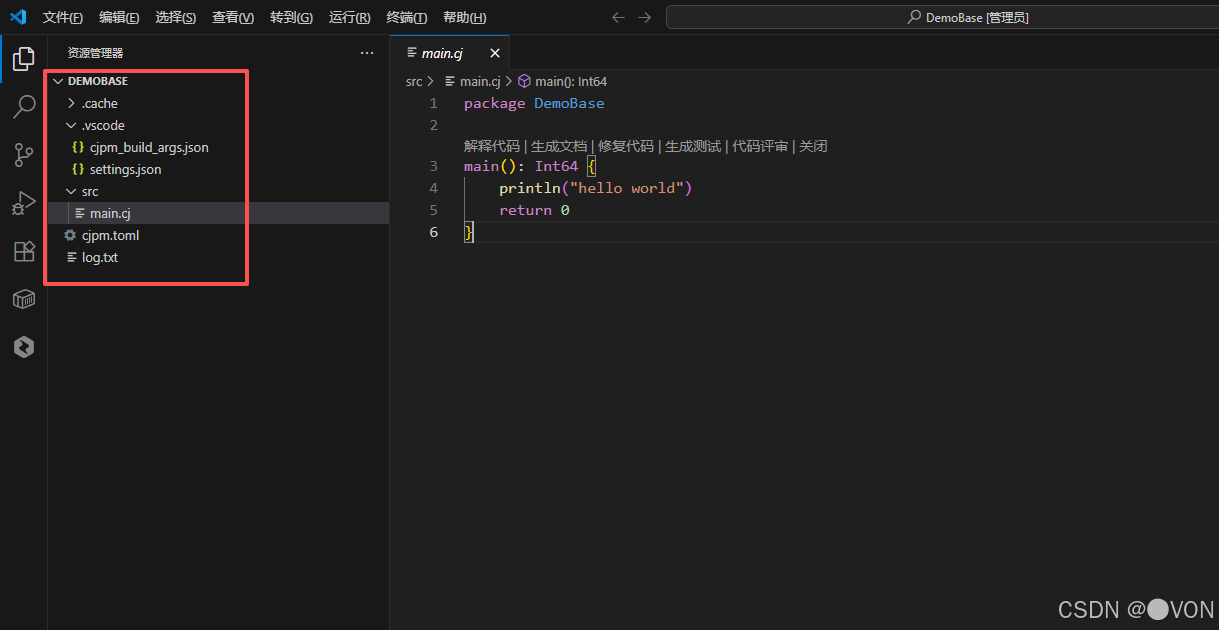The height and width of the screenshot is (630, 1219).
Task: Click the 生成测试 code lens link
Action: [x=693, y=146]
